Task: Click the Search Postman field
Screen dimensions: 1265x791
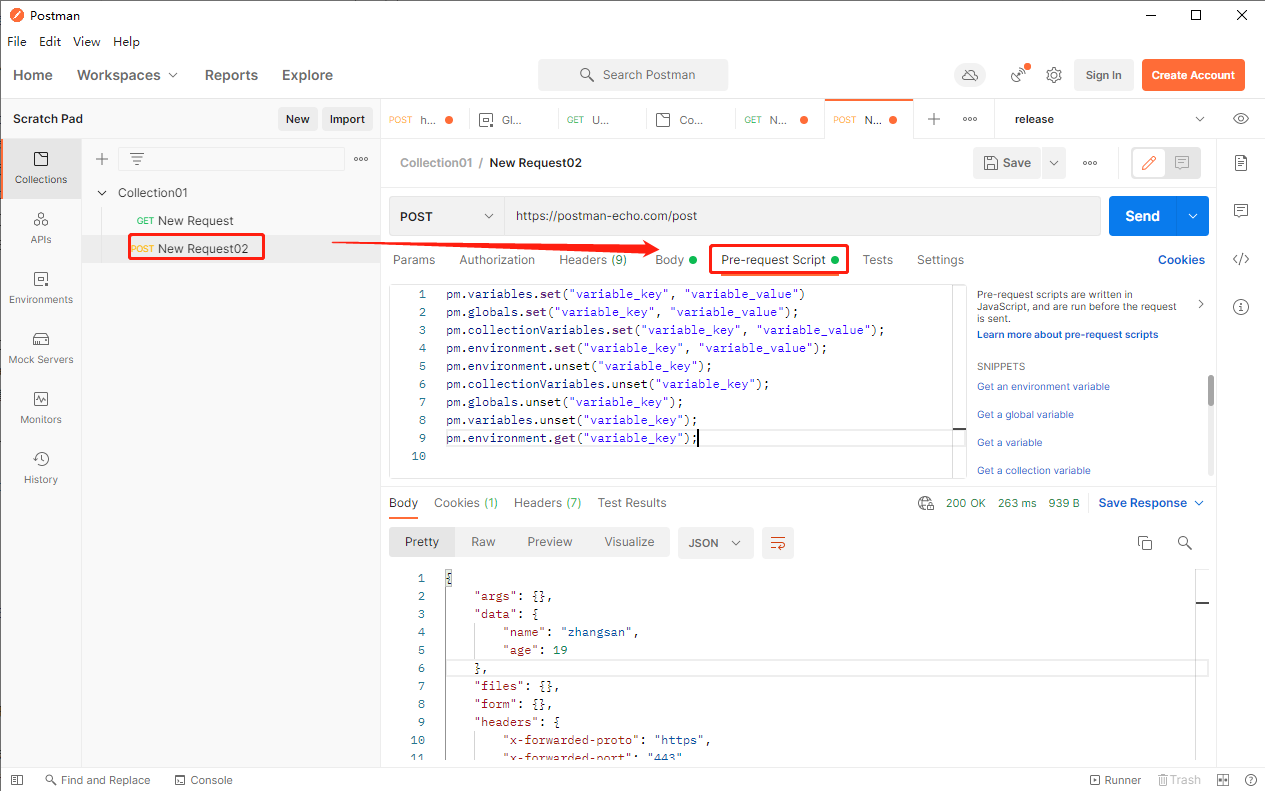Action: (x=633, y=75)
